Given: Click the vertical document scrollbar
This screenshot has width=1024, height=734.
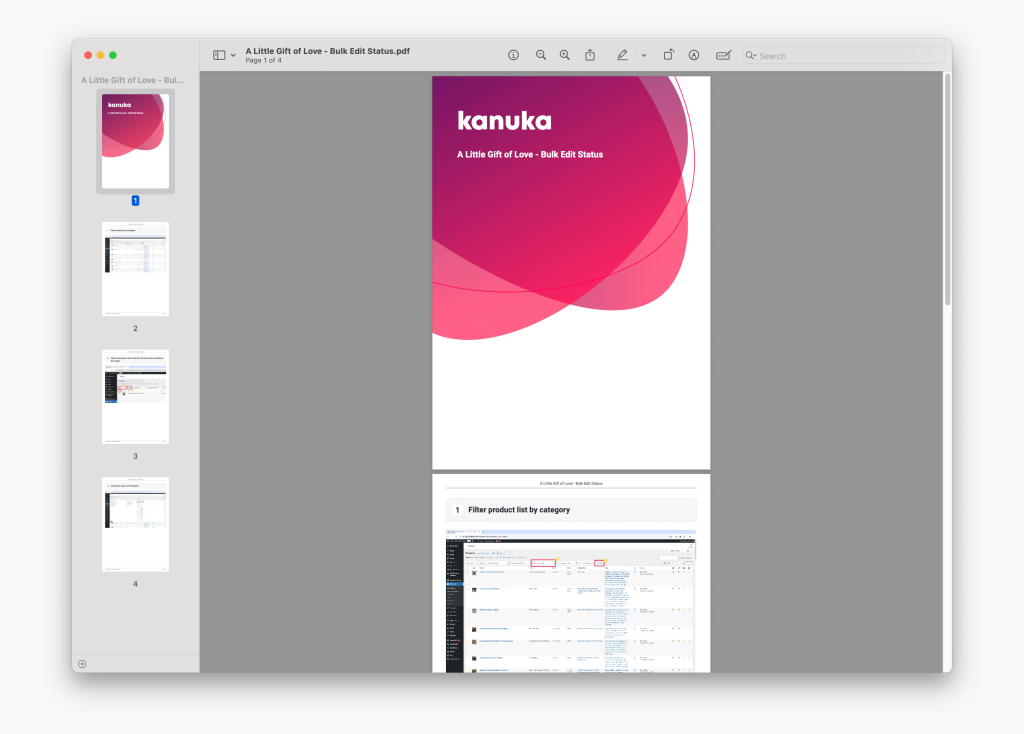Looking at the screenshot, I should [947, 189].
